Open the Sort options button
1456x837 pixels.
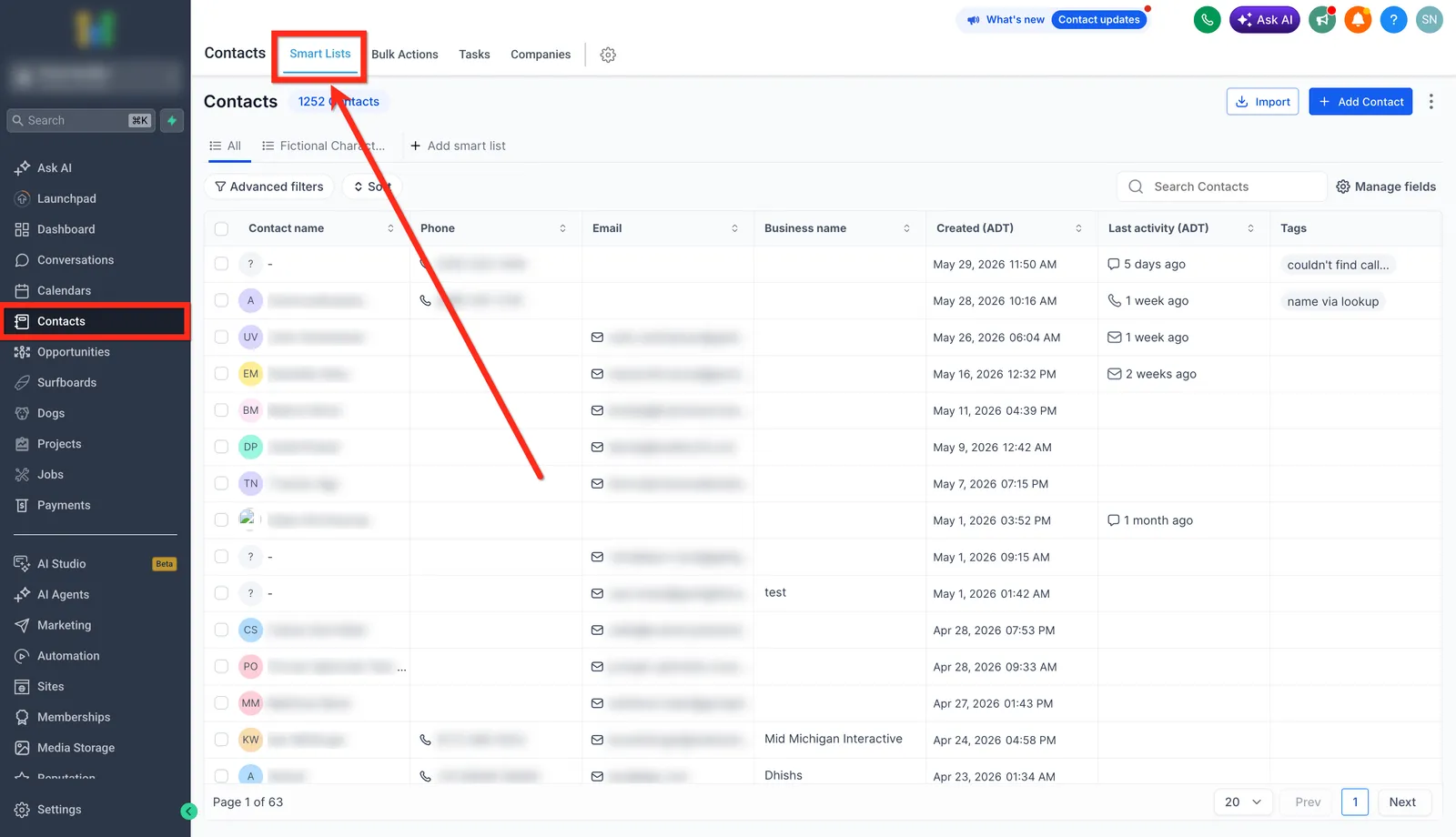[x=372, y=187]
